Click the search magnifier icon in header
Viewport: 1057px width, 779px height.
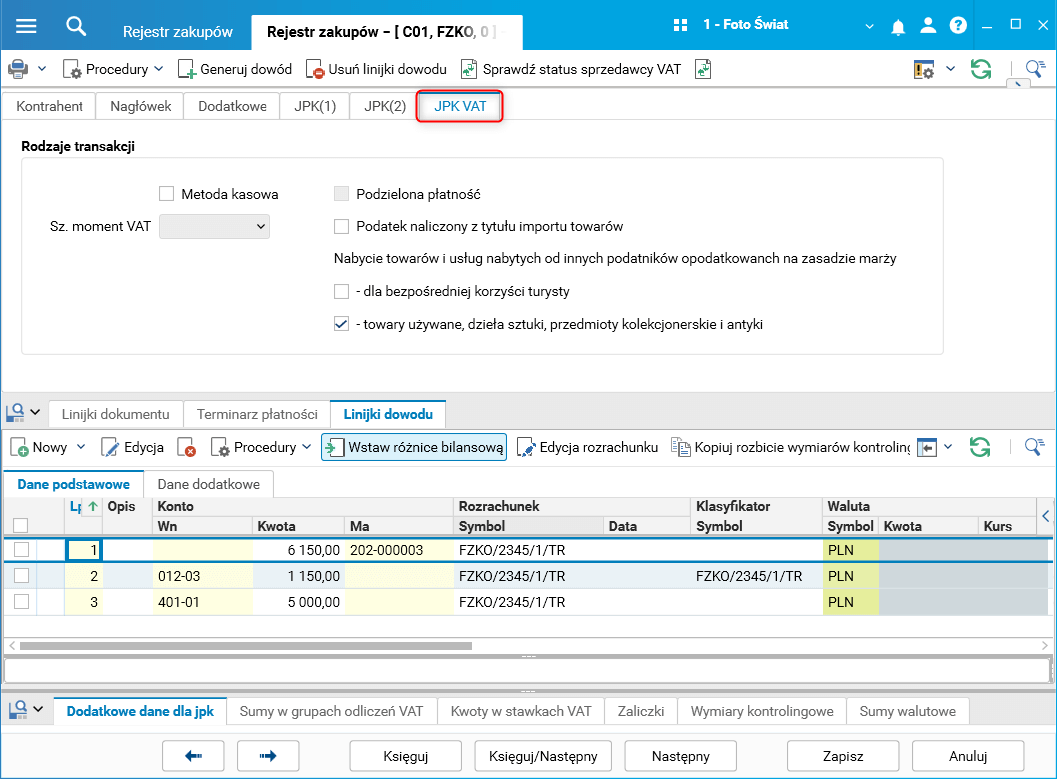click(76, 26)
